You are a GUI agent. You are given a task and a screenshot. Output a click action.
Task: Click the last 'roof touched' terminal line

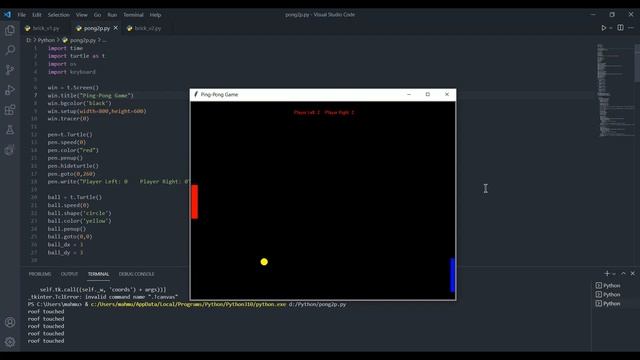click(x=46, y=341)
